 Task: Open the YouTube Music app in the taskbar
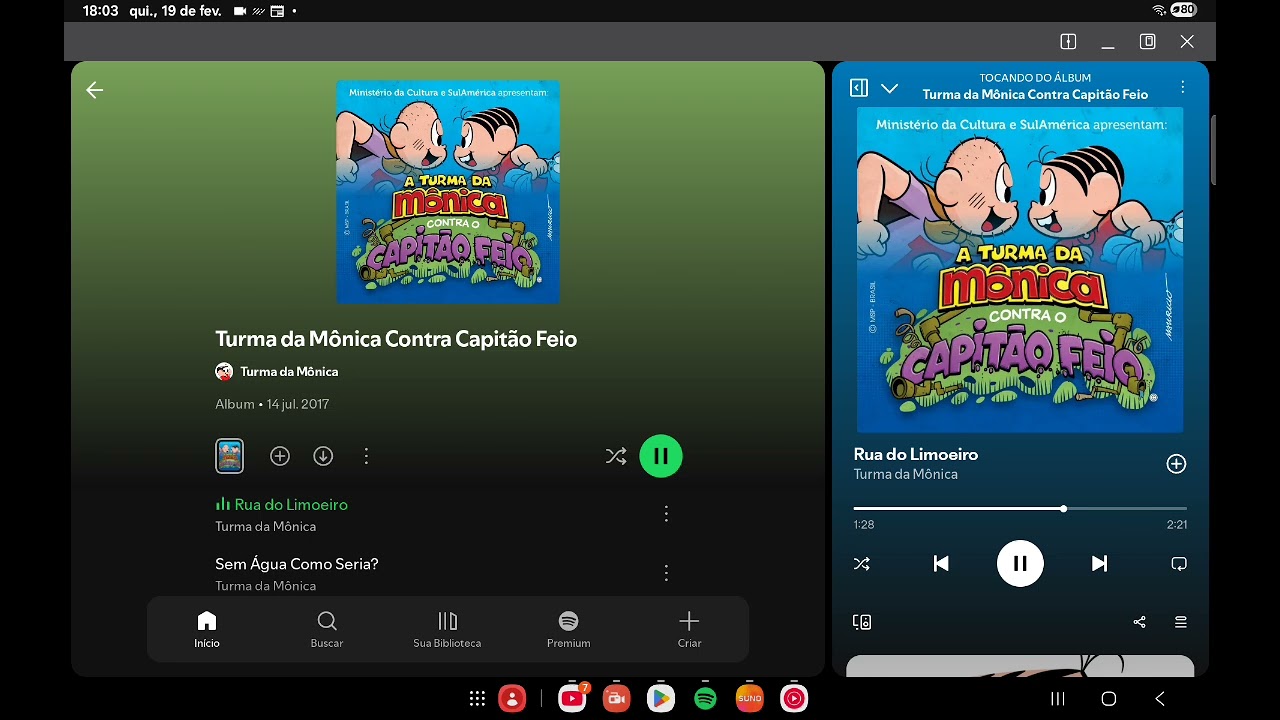coord(794,699)
